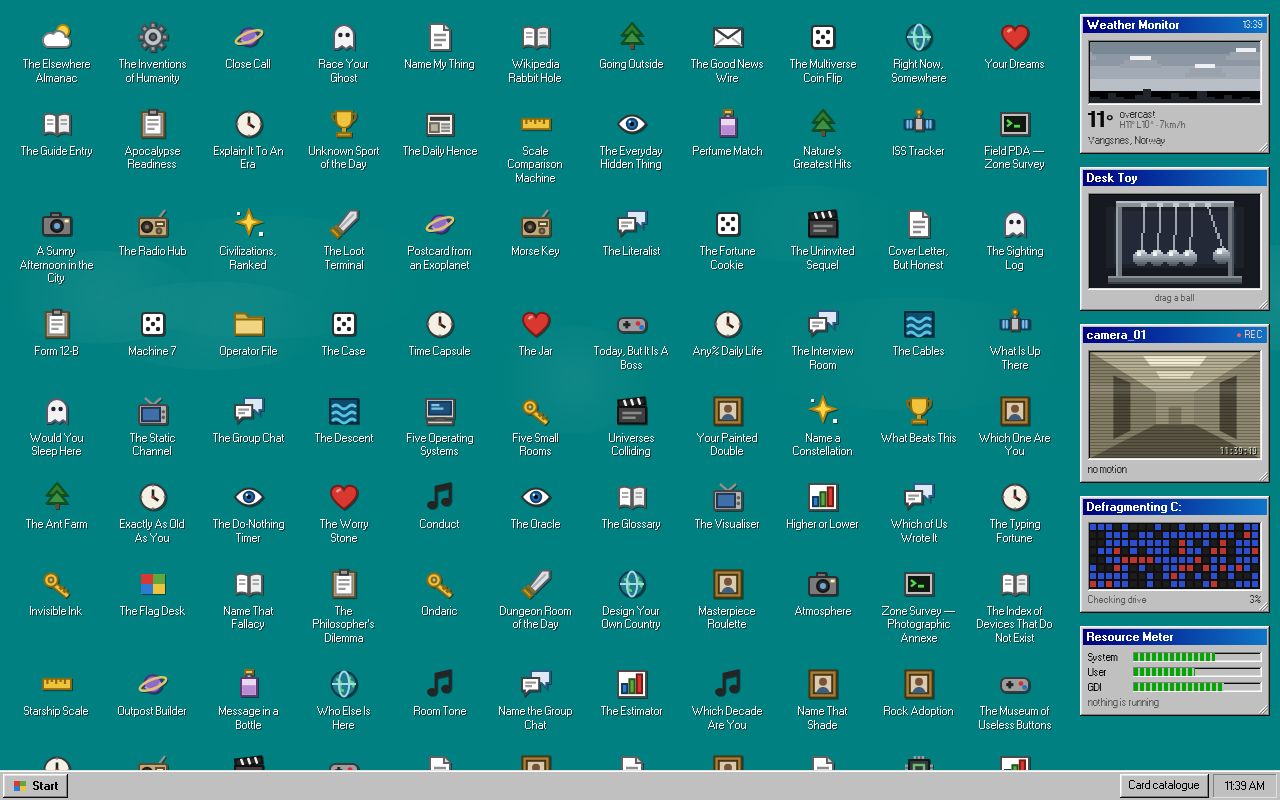The height and width of the screenshot is (800, 1280).
Task: Open Five Small Rooms key icon
Action: tap(536, 412)
